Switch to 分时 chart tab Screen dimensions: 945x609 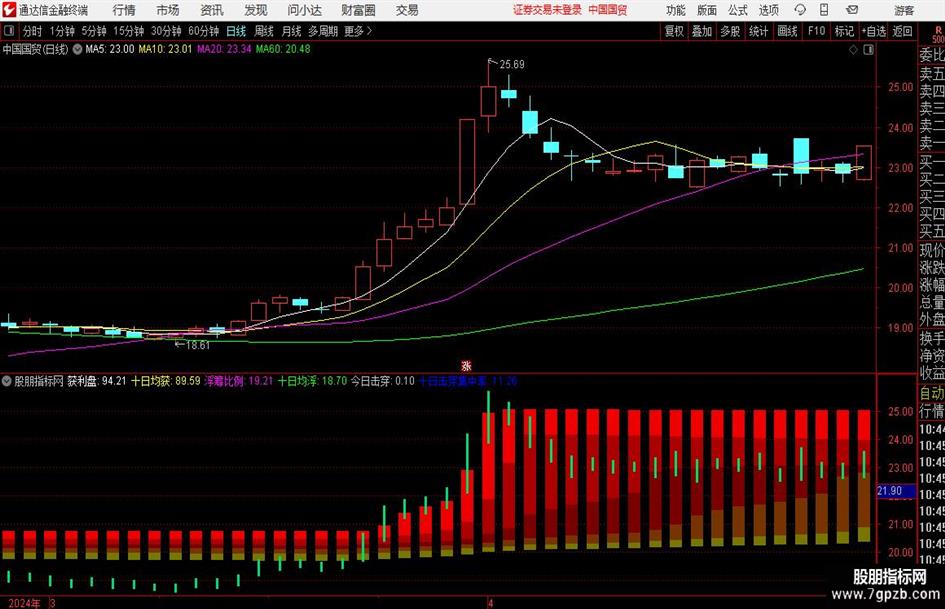point(33,31)
